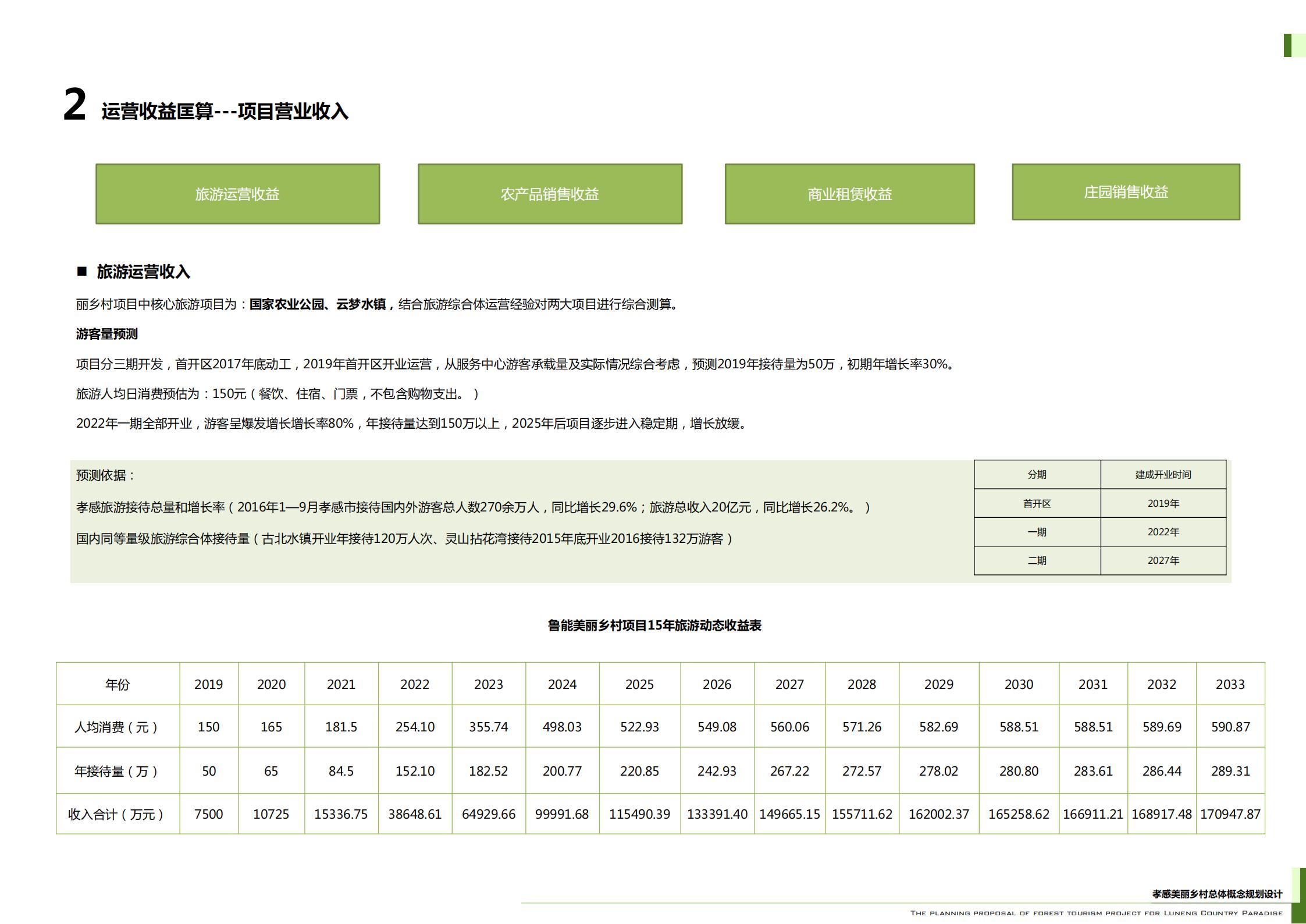Viewport: 1306px width, 924px height.
Task: Click the 590.87 per-capita value
Action: 1230,726
